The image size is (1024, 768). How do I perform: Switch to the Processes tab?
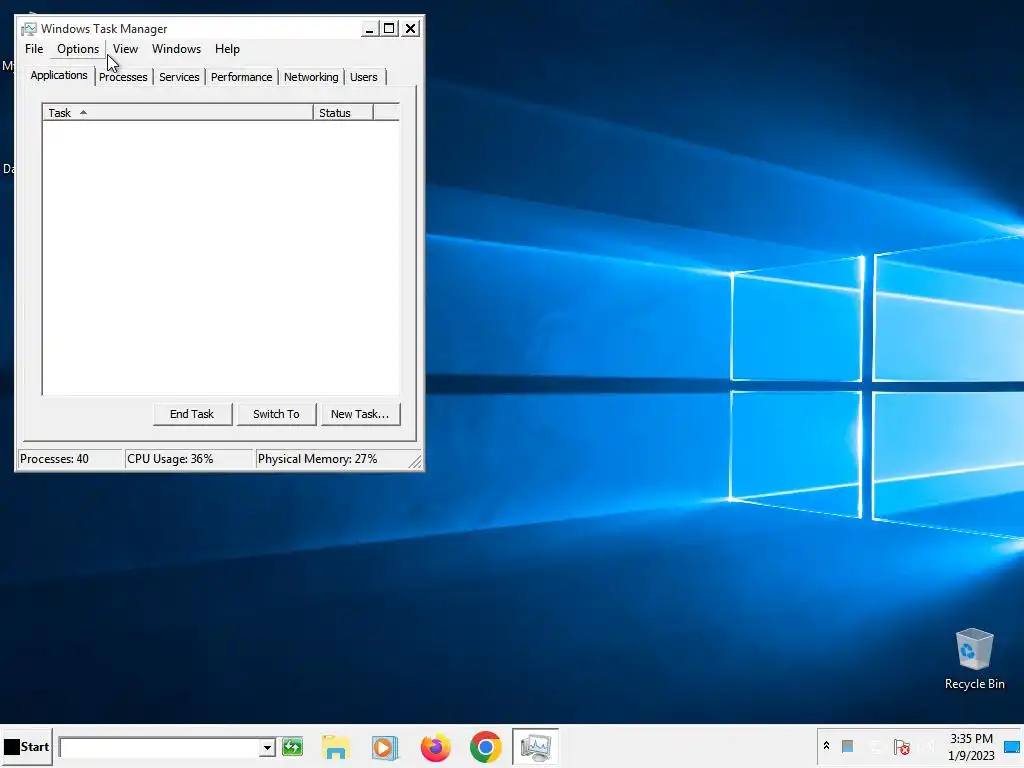click(123, 77)
